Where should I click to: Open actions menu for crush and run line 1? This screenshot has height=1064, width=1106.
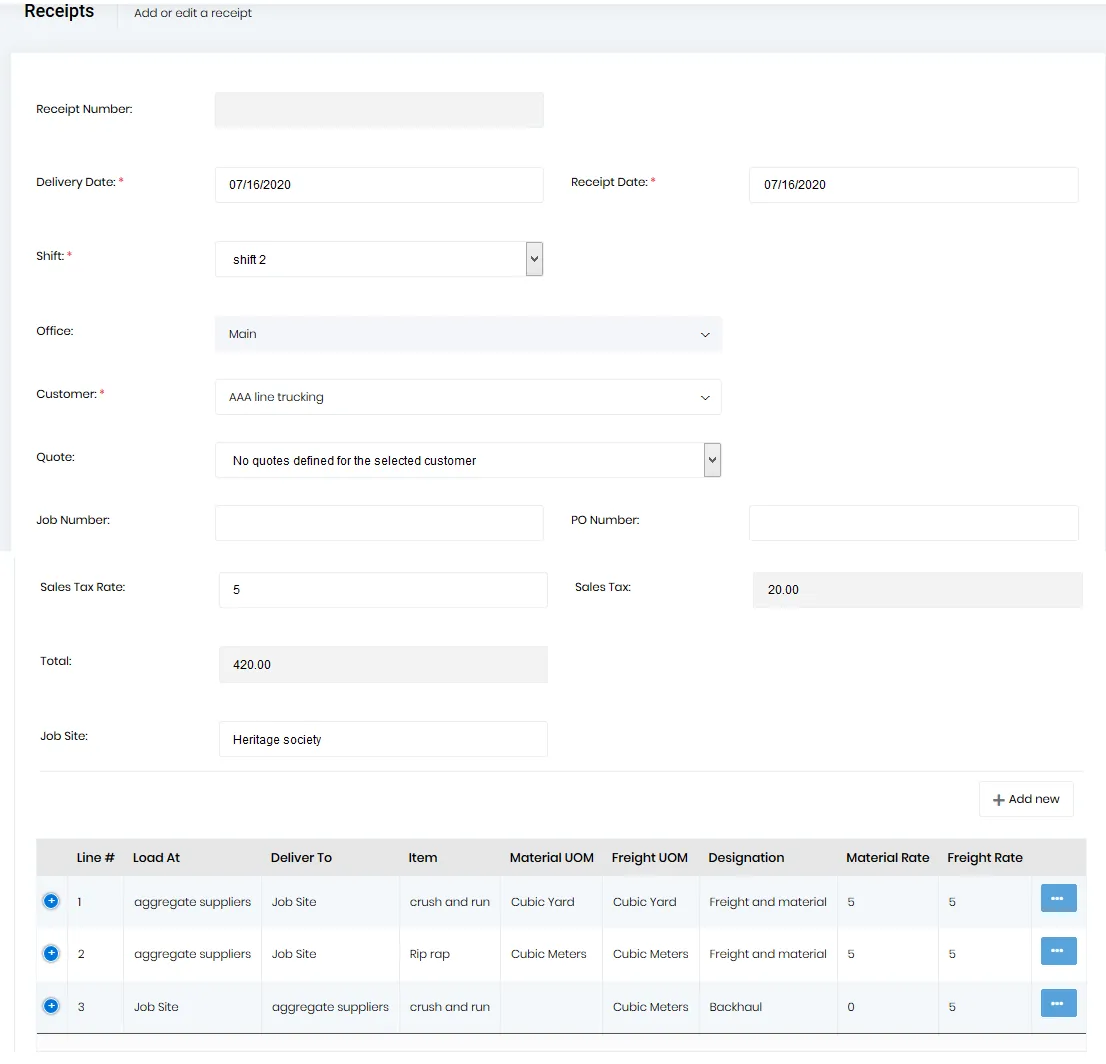pyautogui.click(x=1058, y=898)
